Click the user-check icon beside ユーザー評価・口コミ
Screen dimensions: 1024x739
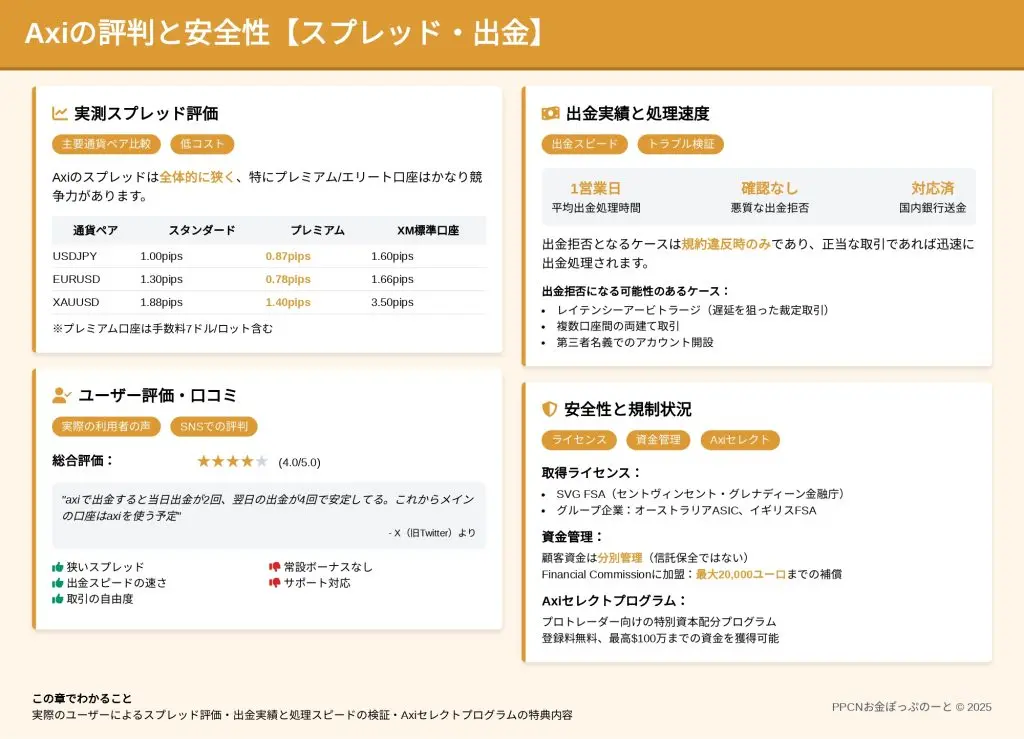coord(61,396)
